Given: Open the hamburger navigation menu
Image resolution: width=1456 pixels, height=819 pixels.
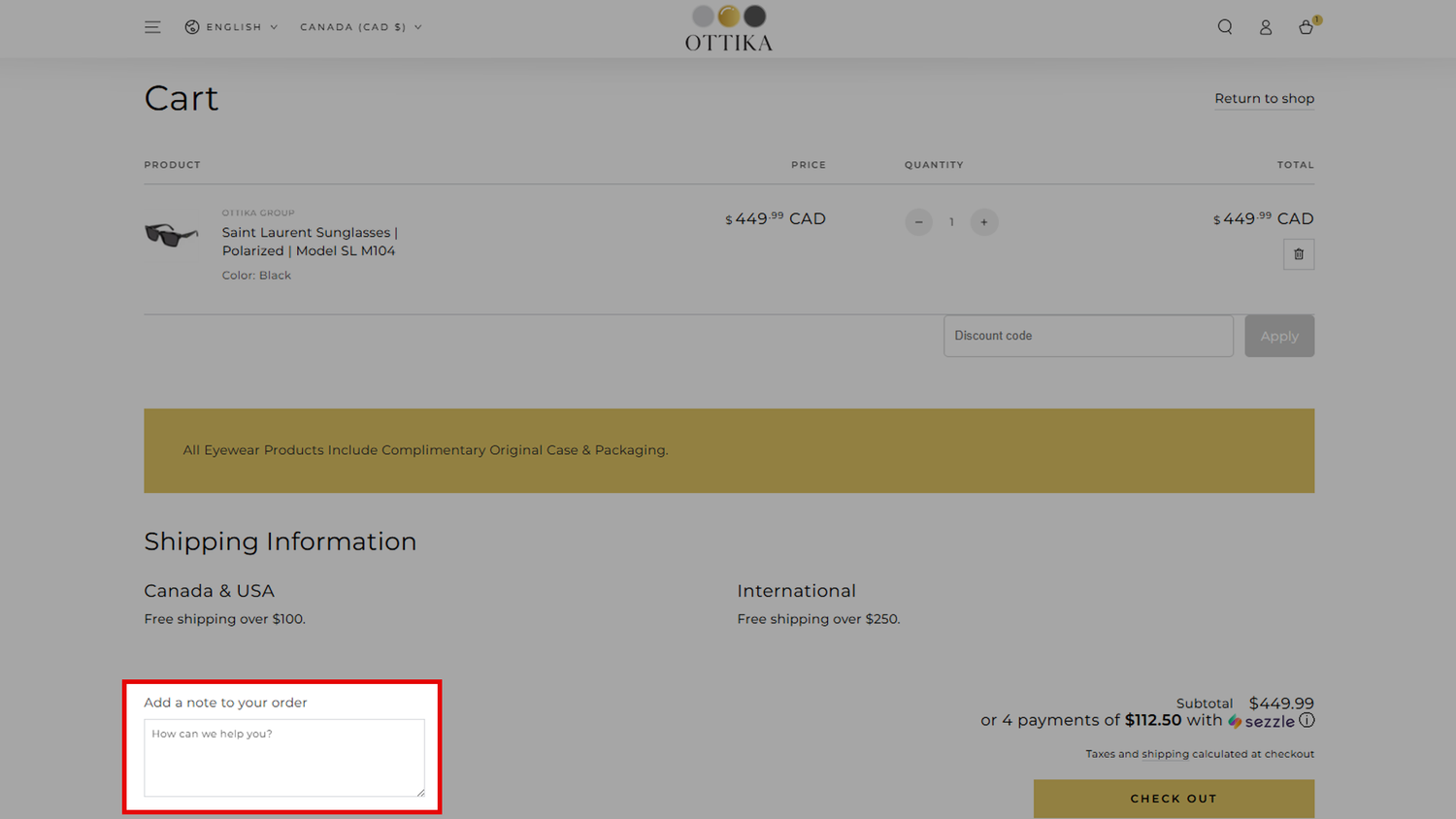Looking at the screenshot, I should [x=152, y=27].
